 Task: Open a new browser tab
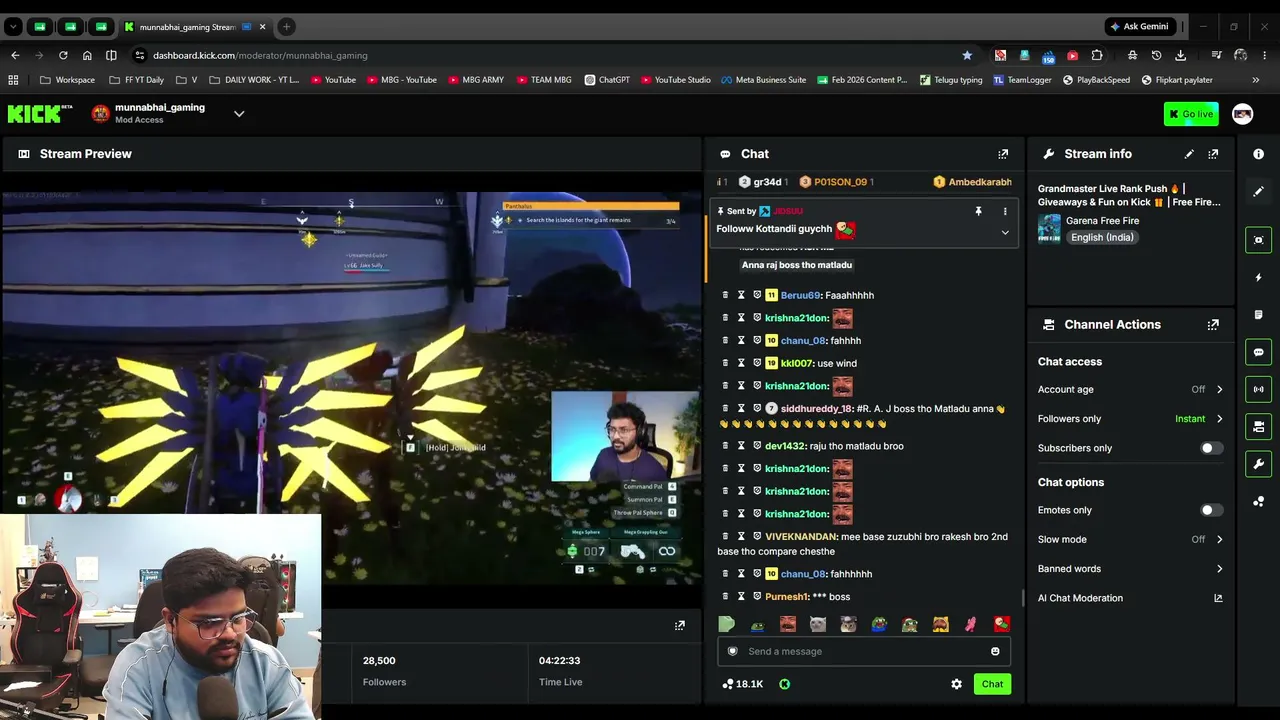point(286,27)
